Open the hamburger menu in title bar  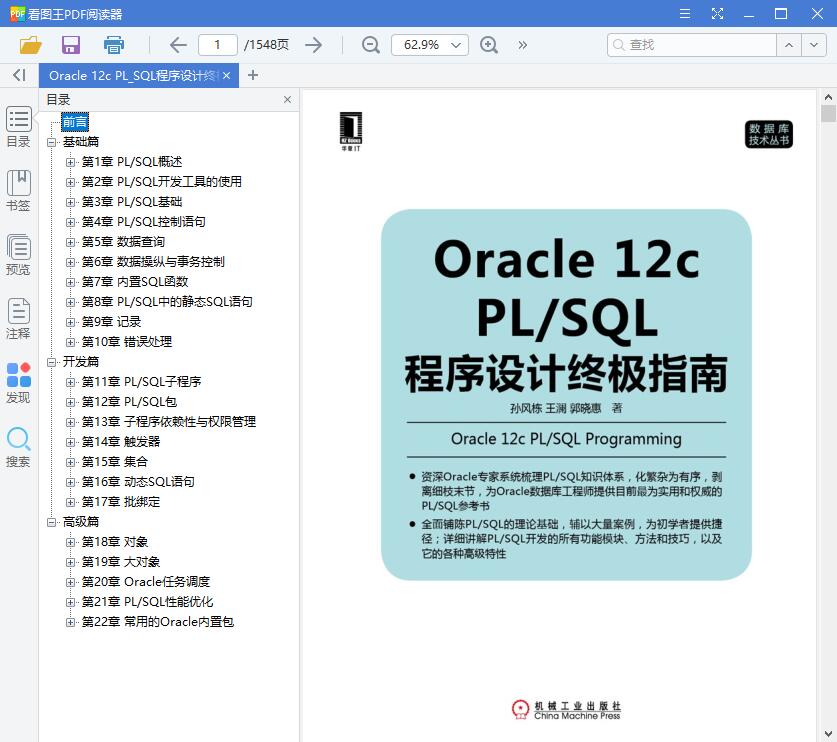(685, 14)
